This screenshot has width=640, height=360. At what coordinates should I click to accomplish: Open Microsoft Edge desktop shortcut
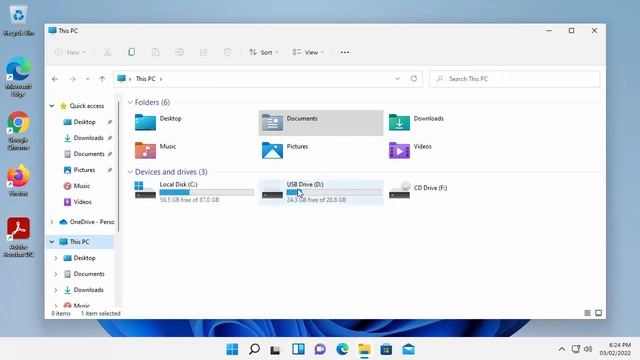pyautogui.click(x=18, y=77)
